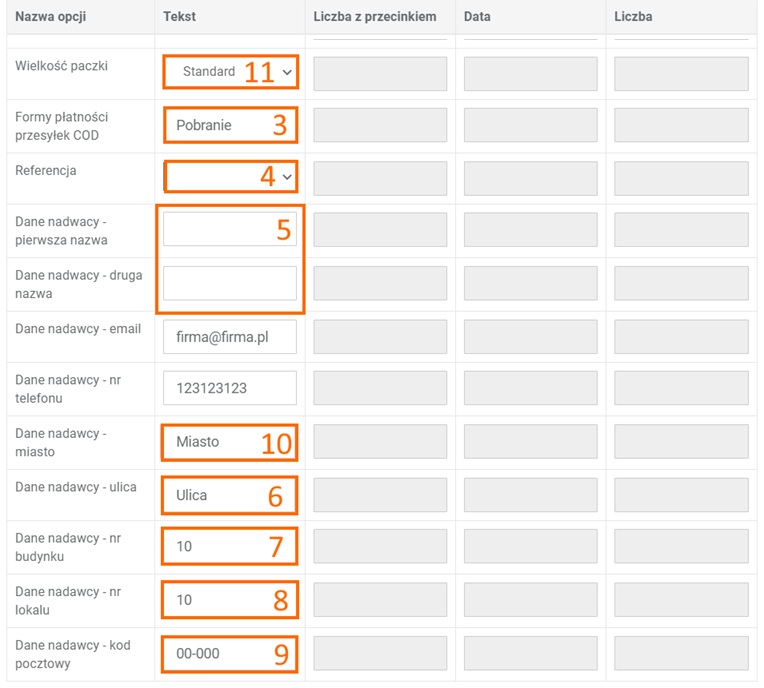
Task: Click the Data column header
Action: coord(477,17)
